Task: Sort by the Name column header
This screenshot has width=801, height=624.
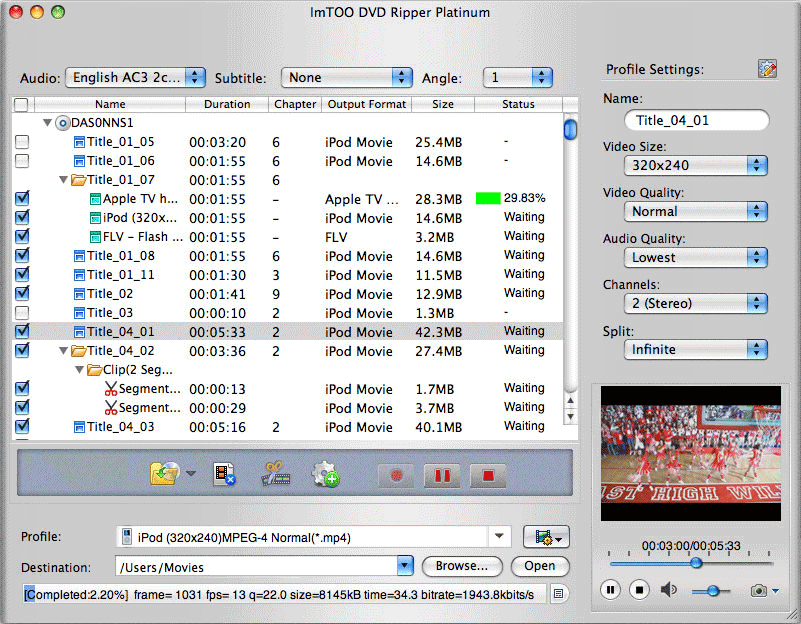Action: [x=110, y=104]
